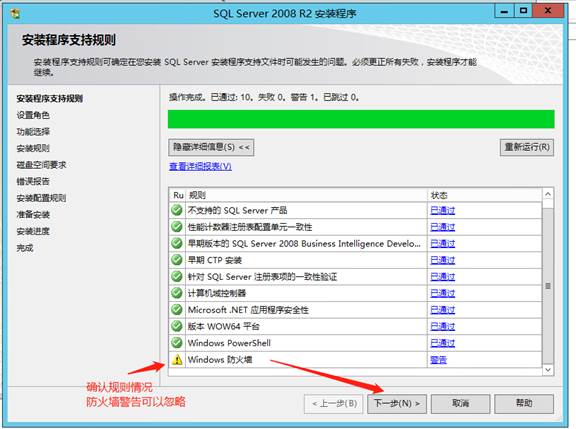This screenshot has width=576, height=429.
Task: Open the 查看详细报表(V) link
Action: [x=200, y=166]
